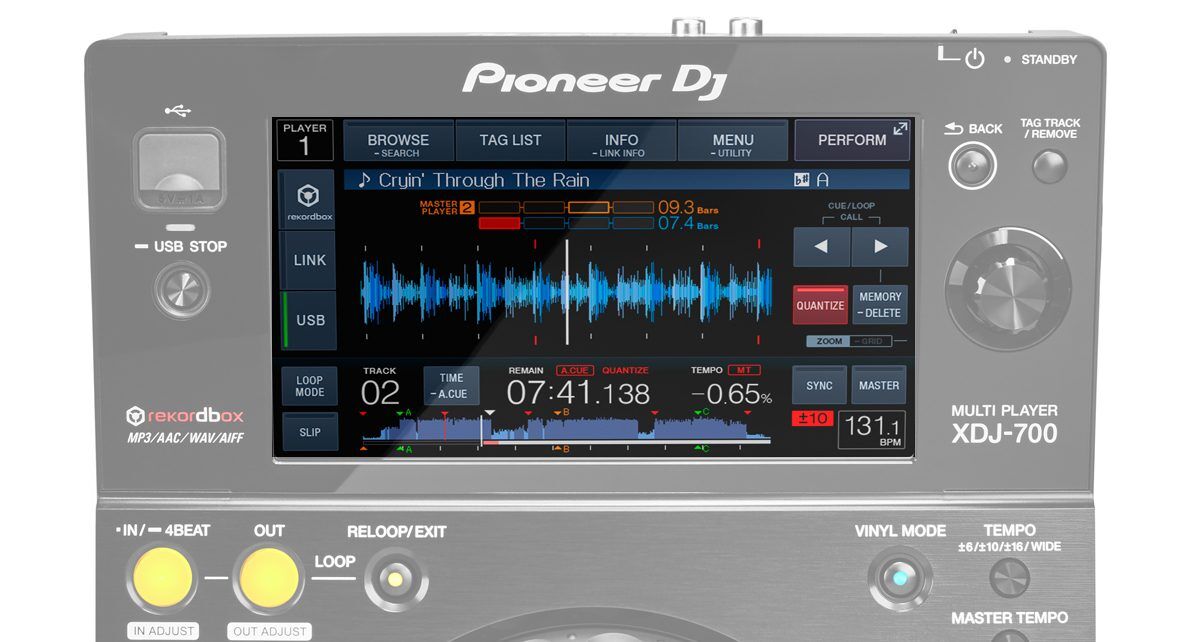Toggle QUANTIZE on
The height and width of the screenshot is (642, 1204).
pyautogui.click(x=819, y=305)
